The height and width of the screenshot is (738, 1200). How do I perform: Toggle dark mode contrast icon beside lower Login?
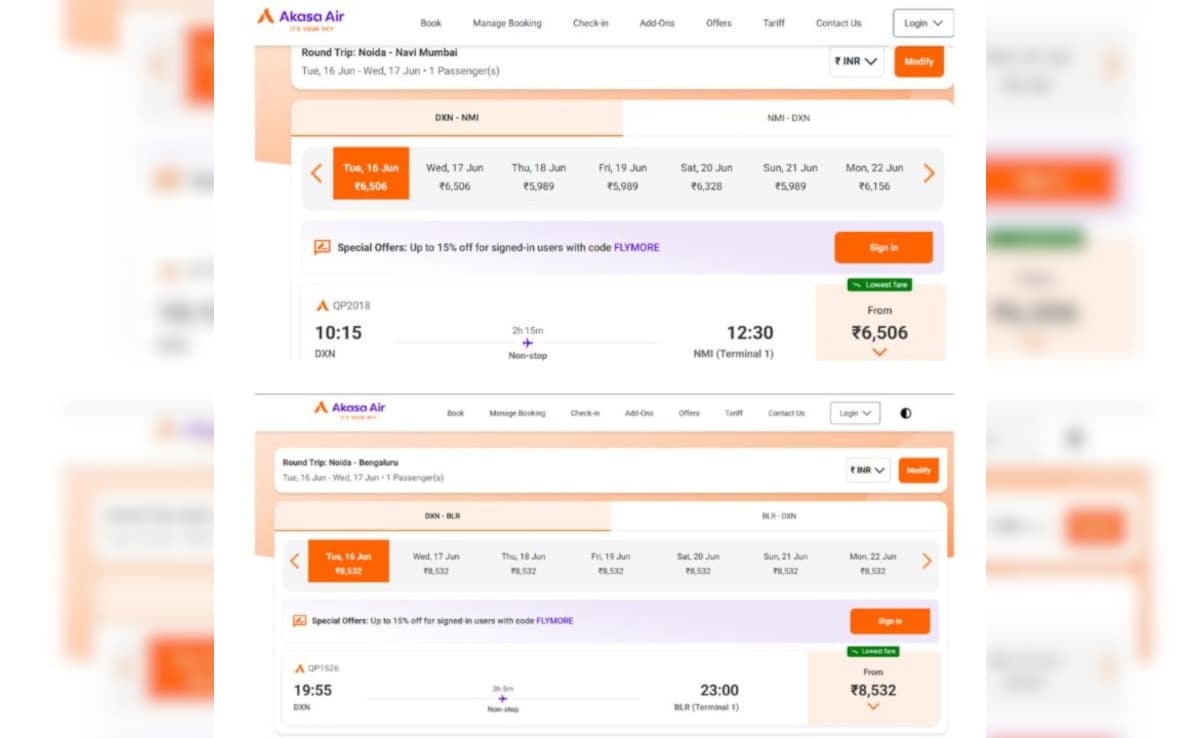pyautogui.click(x=906, y=413)
